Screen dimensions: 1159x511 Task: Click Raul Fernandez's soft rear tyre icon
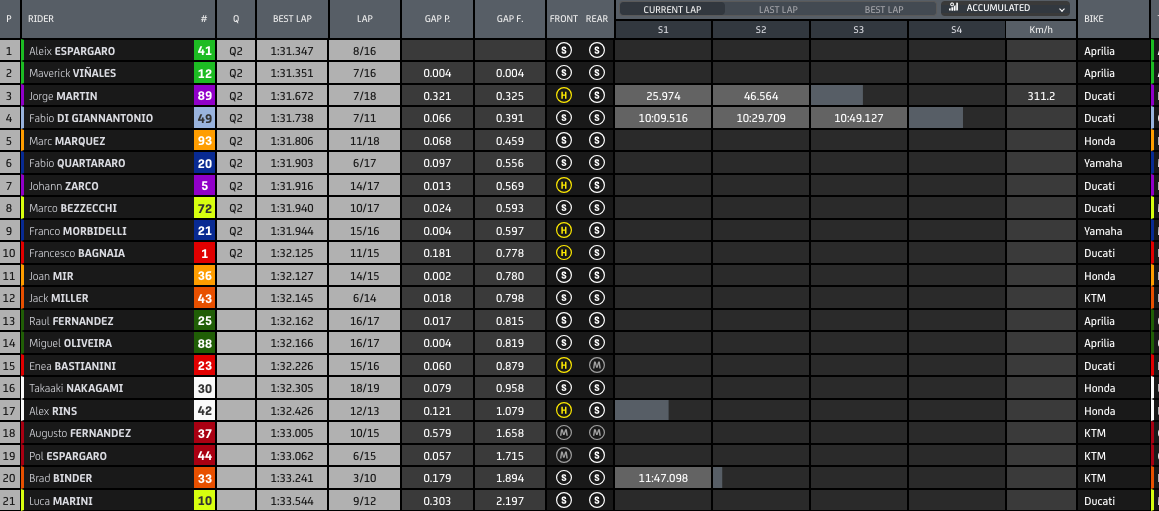click(x=597, y=320)
